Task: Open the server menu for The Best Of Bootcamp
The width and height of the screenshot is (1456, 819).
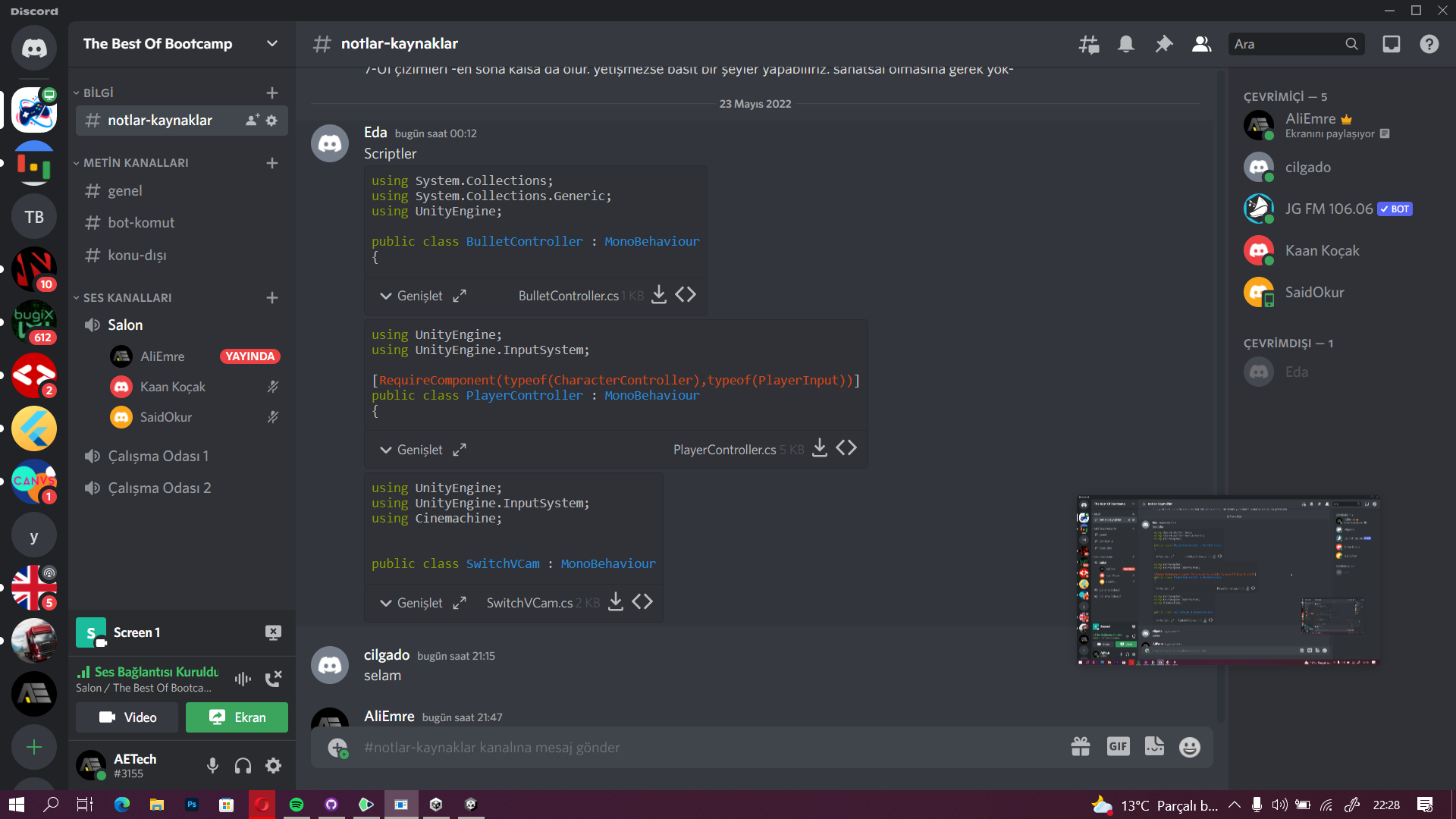Action: click(x=271, y=43)
